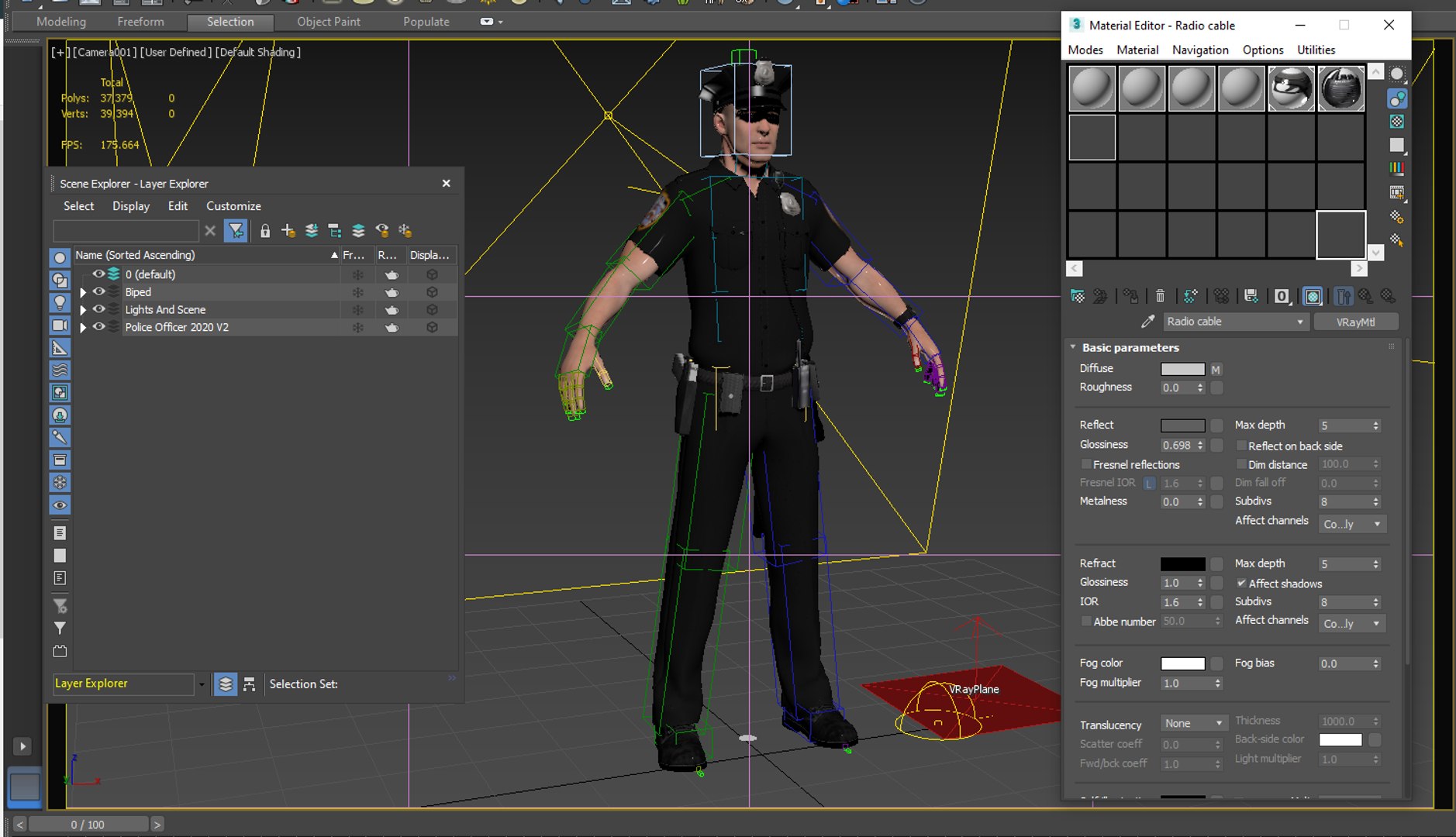Enable Reflect on back side checkbox

(x=1241, y=446)
